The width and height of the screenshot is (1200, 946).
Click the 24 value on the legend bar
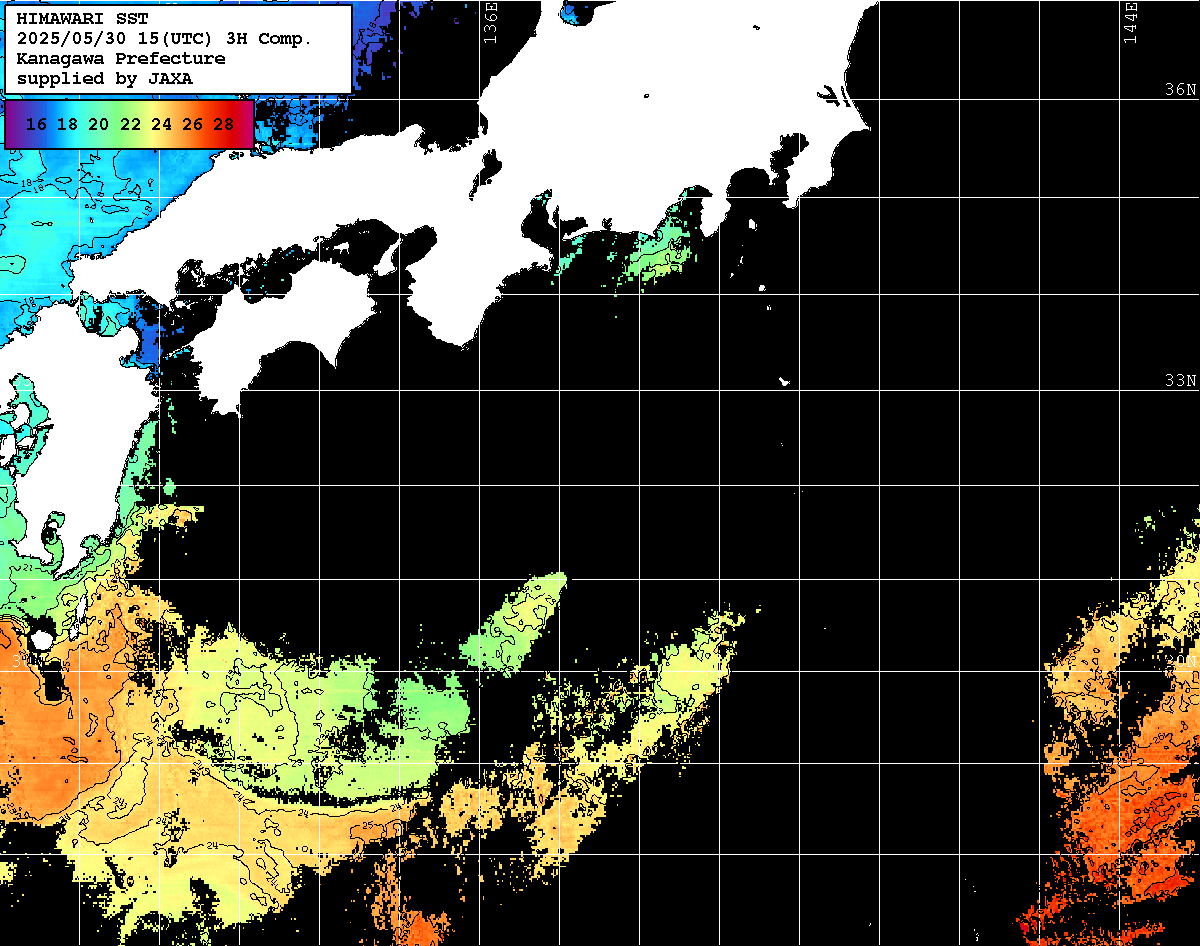coord(161,125)
